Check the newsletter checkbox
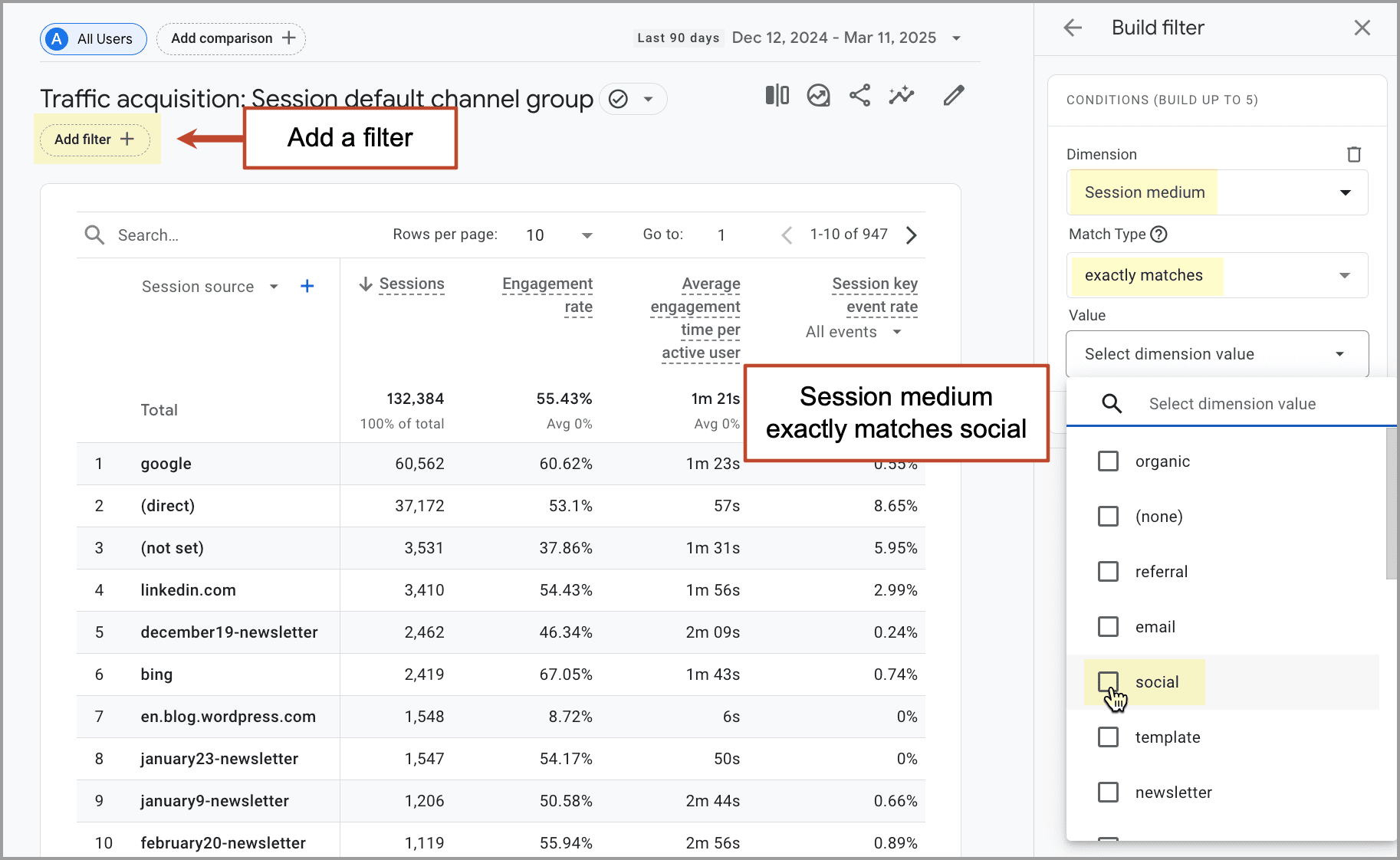 coord(1108,793)
